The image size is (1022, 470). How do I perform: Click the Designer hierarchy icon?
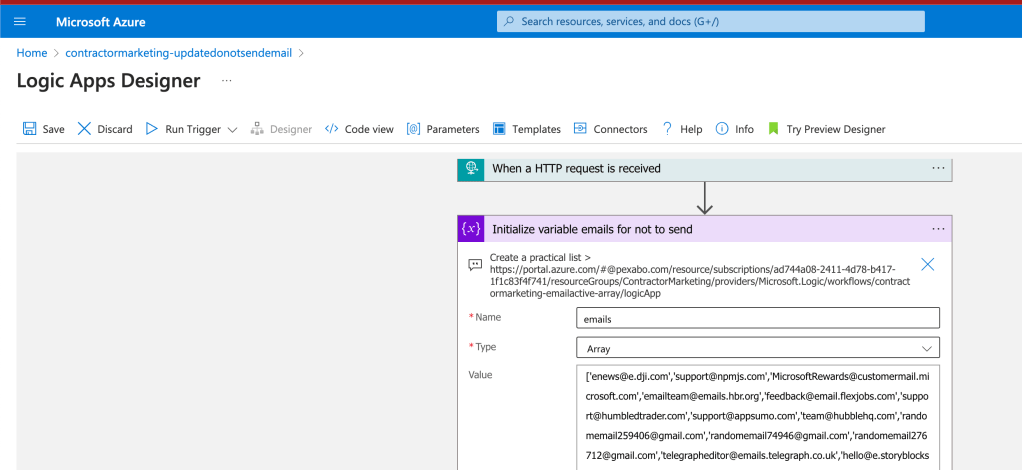[x=257, y=128]
